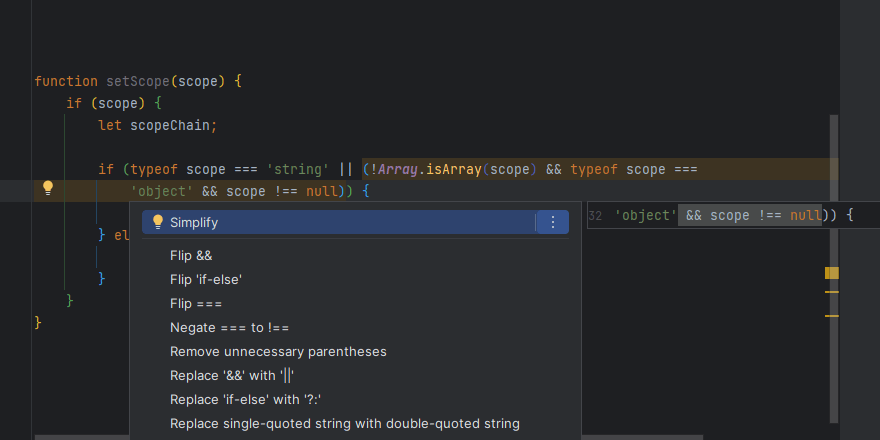Select the 'Flip &&' intention
This screenshot has width=880, height=440.
click(x=191, y=255)
